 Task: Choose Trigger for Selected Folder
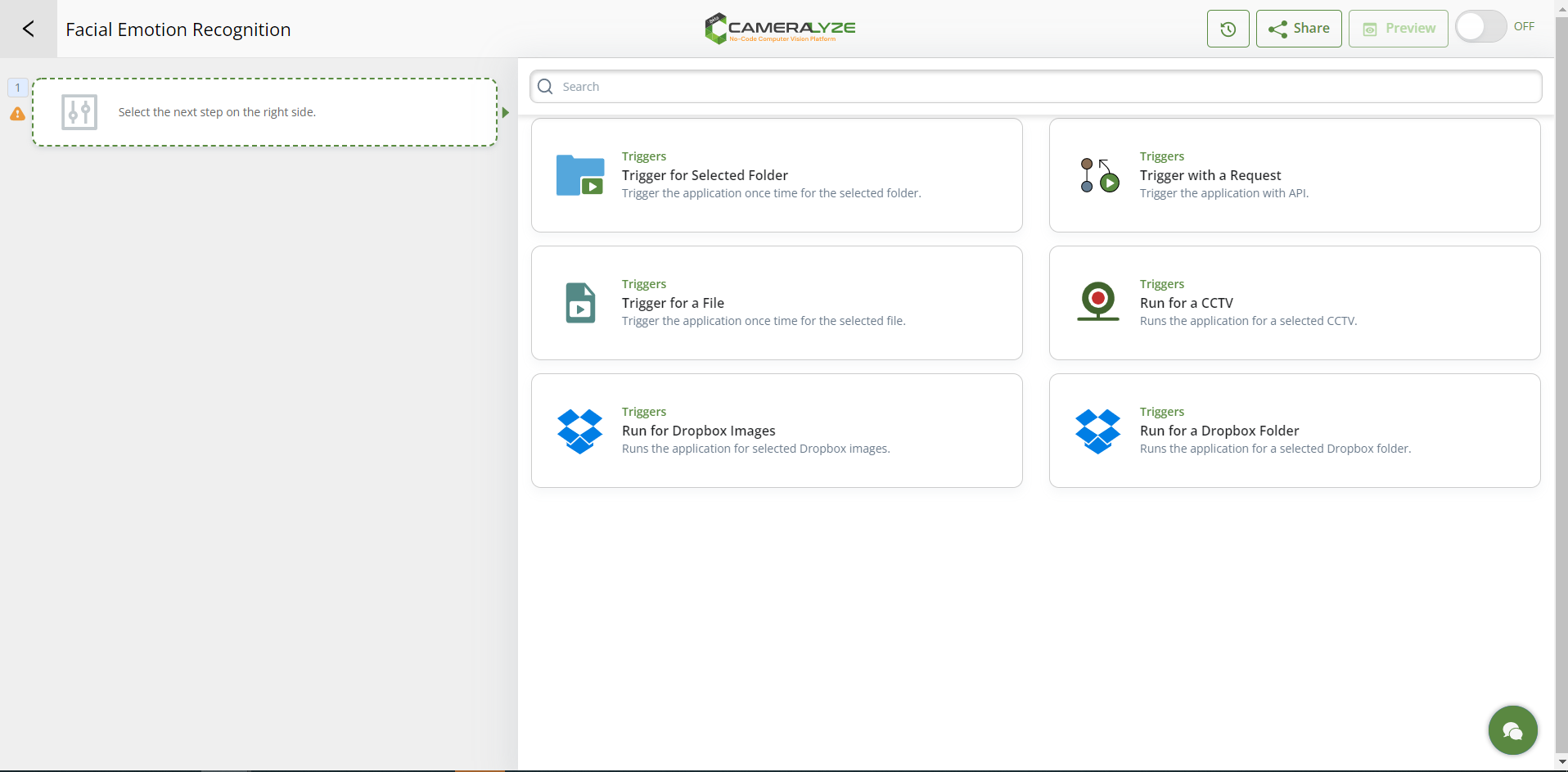click(x=777, y=175)
